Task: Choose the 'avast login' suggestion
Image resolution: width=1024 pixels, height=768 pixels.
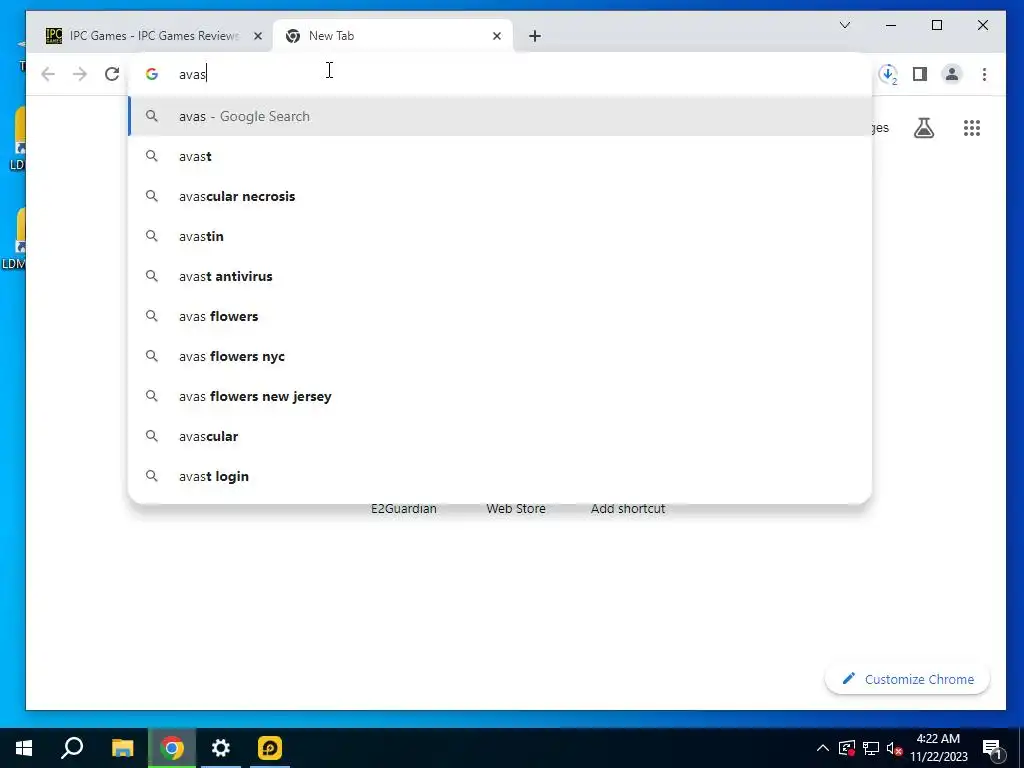Action: pos(500,476)
